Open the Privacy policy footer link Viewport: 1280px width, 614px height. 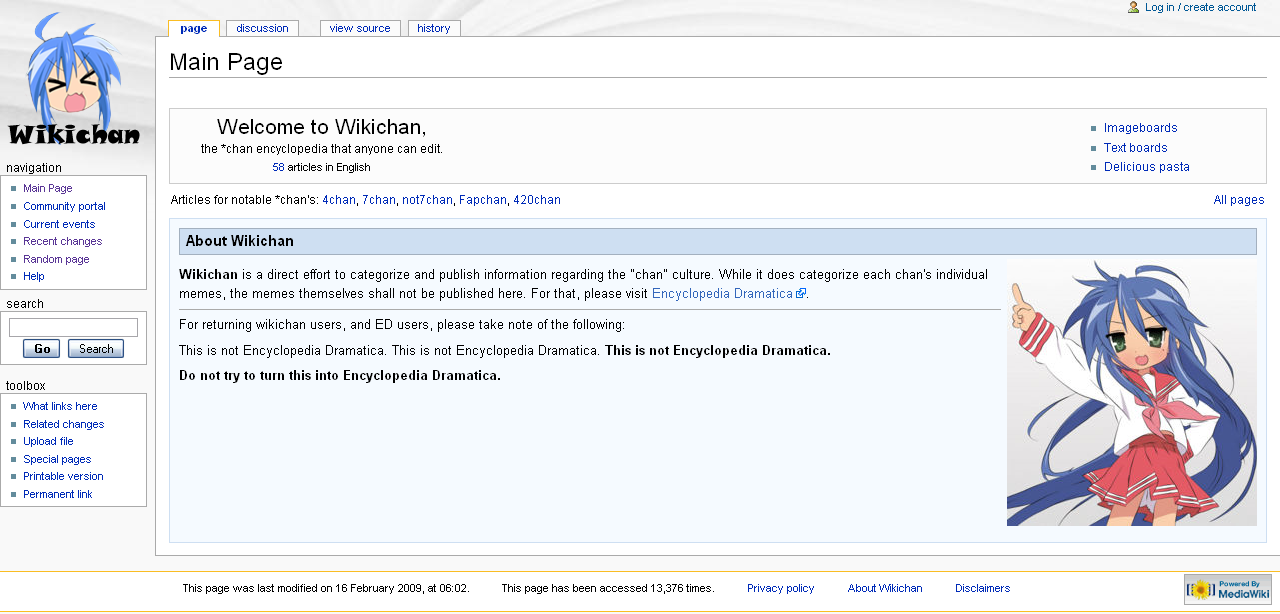(x=780, y=588)
